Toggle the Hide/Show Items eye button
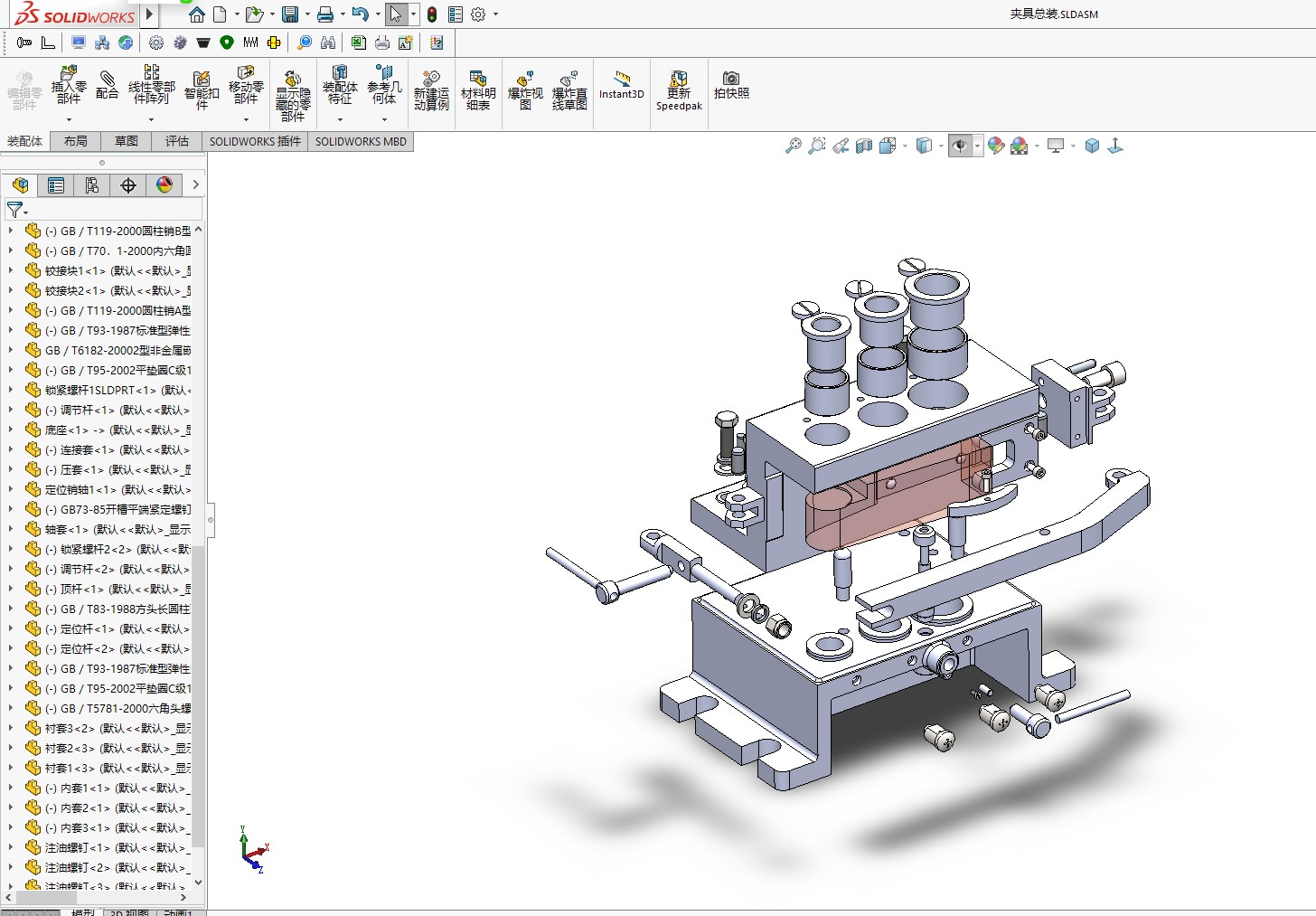The height and width of the screenshot is (916, 1316). click(960, 146)
